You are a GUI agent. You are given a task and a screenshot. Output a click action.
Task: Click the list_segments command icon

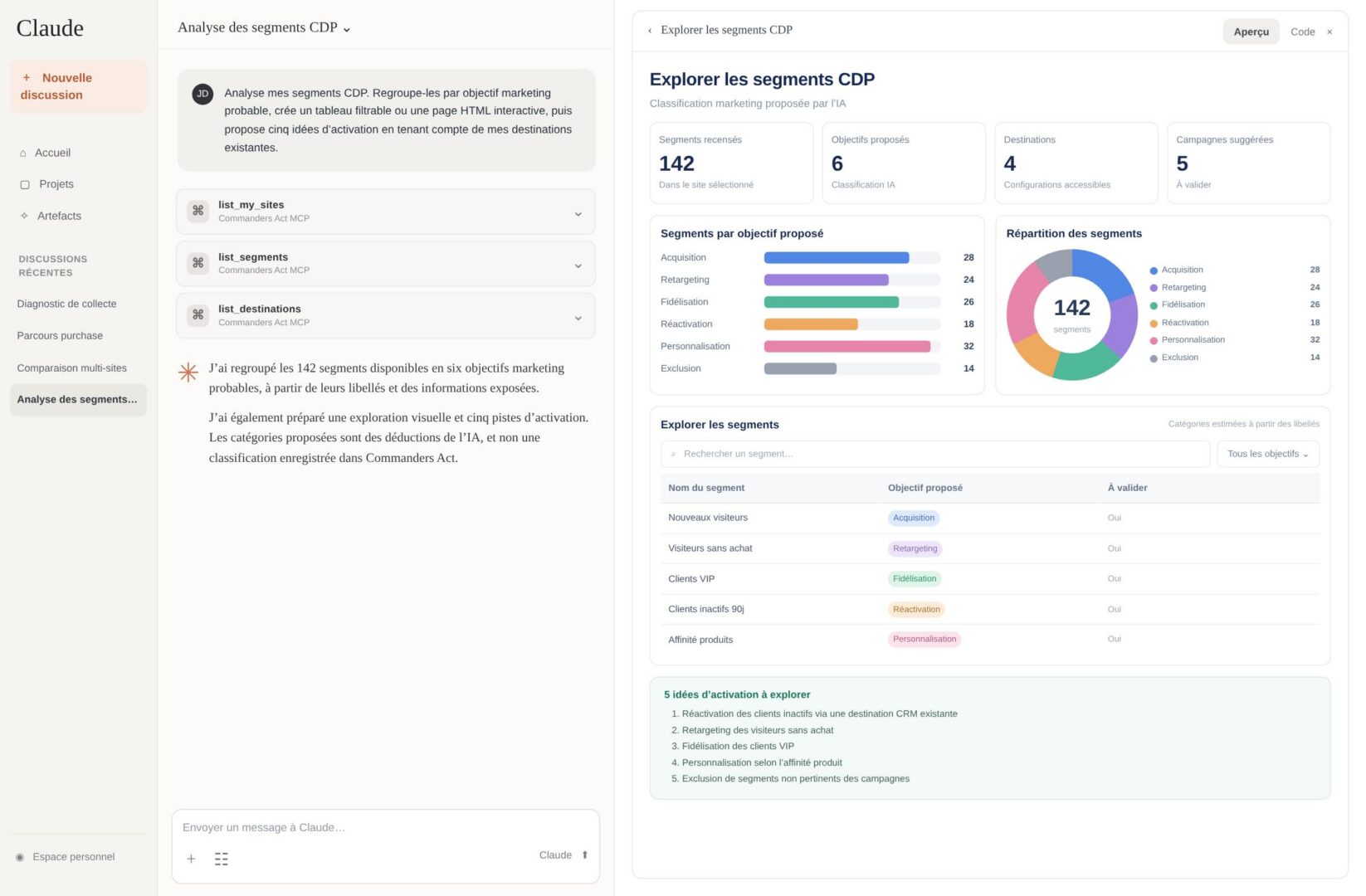tap(198, 263)
